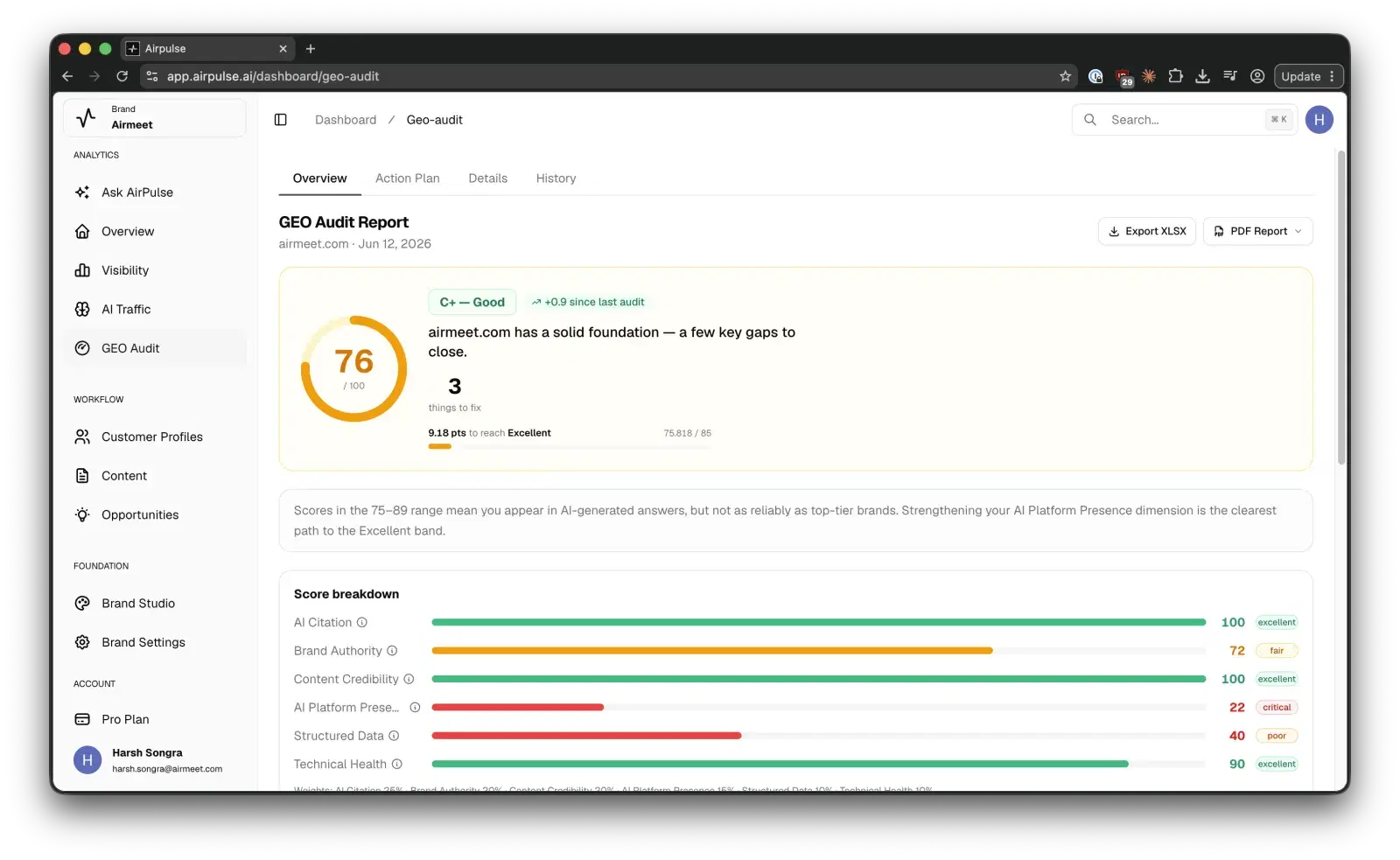
Task: Click the C+ — Good grade badge
Action: tap(472, 302)
